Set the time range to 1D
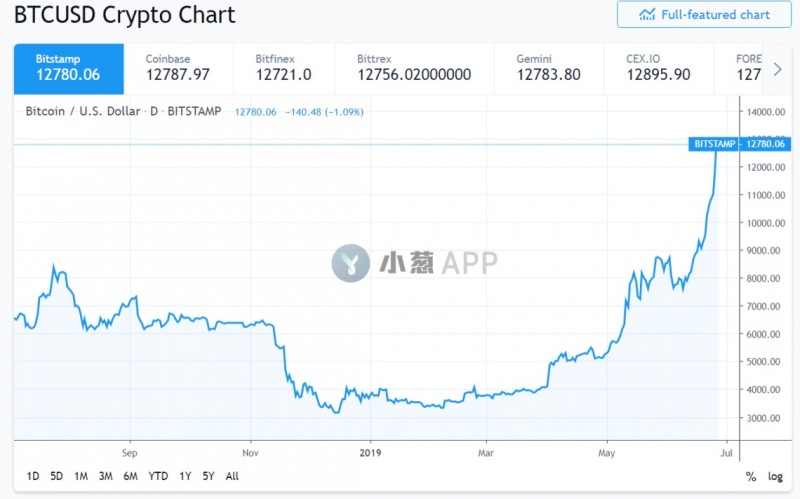Screen dimensions: 800x499 pyautogui.click(x=33, y=476)
